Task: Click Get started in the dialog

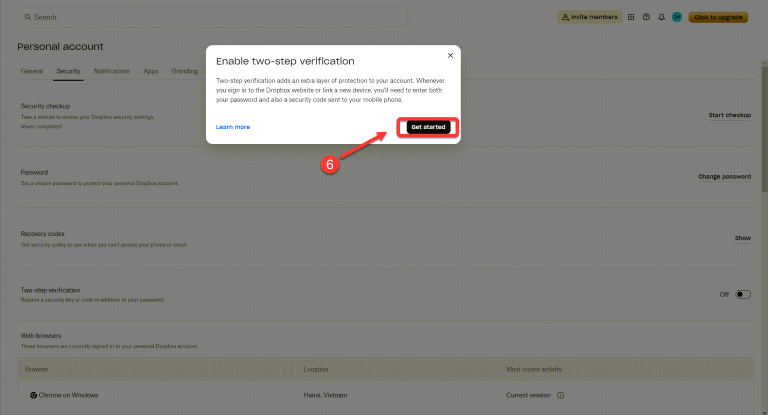Action: tap(428, 127)
